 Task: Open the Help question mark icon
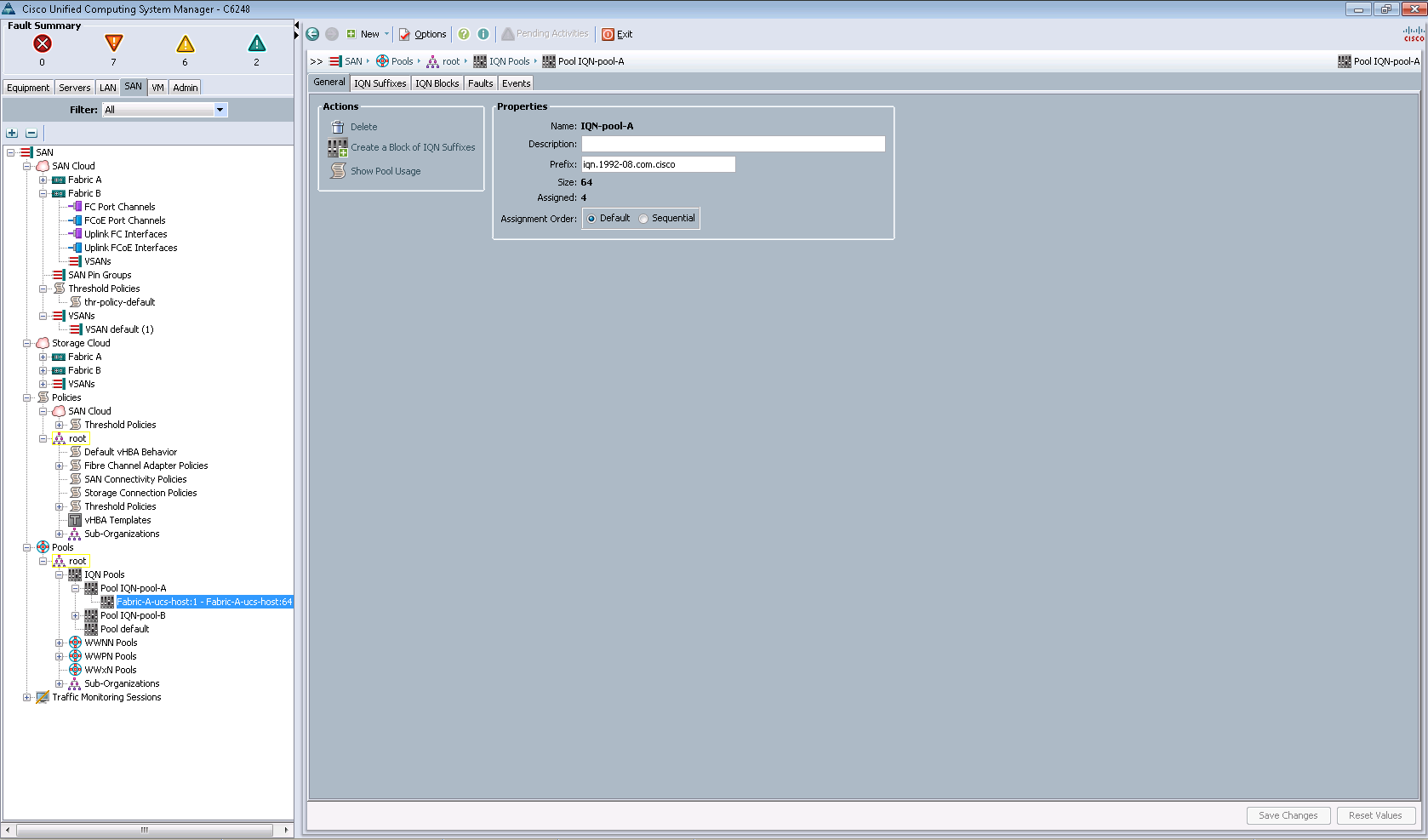(x=464, y=34)
